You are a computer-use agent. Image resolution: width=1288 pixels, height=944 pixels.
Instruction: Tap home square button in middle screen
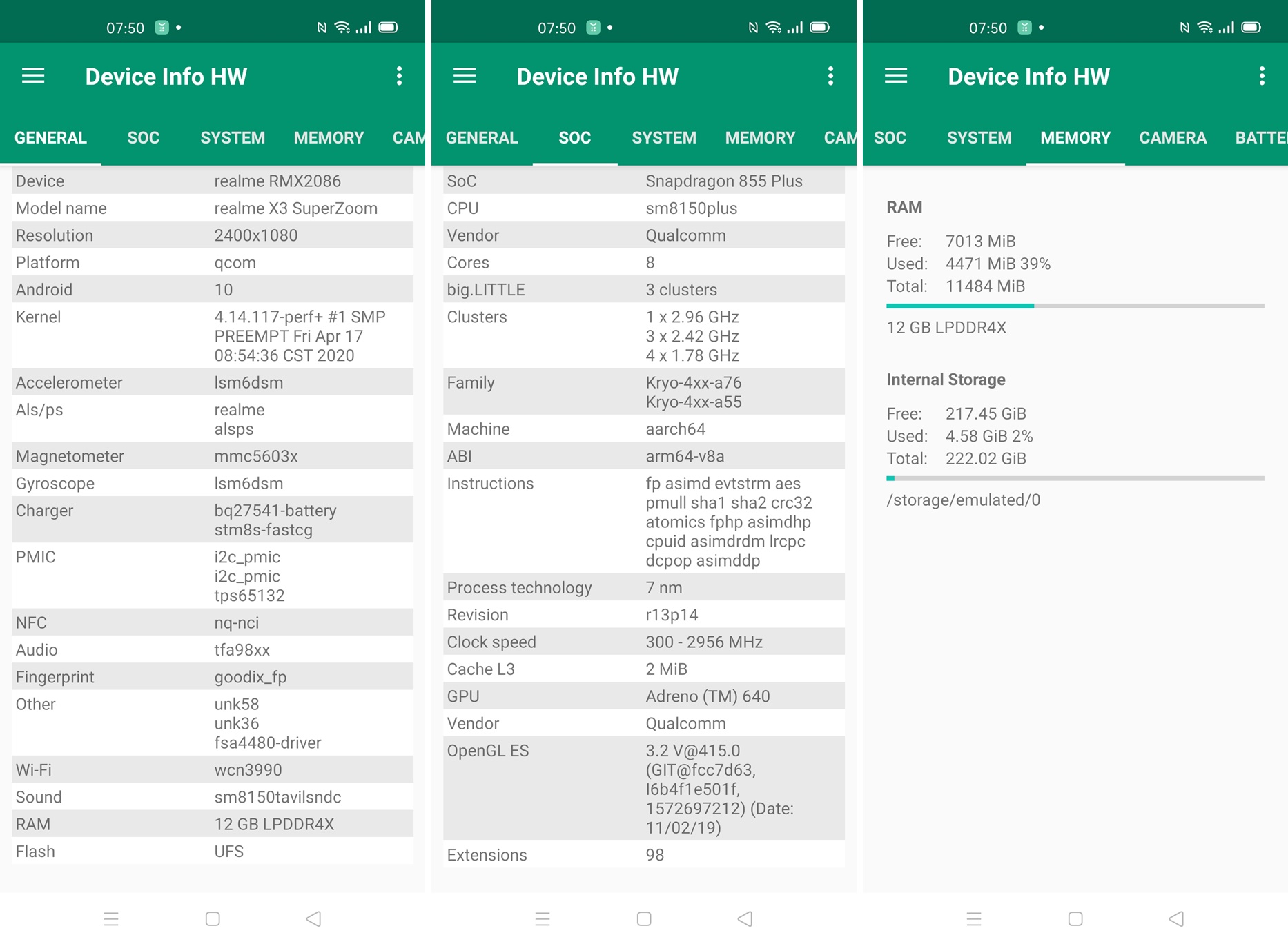tap(644, 918)
